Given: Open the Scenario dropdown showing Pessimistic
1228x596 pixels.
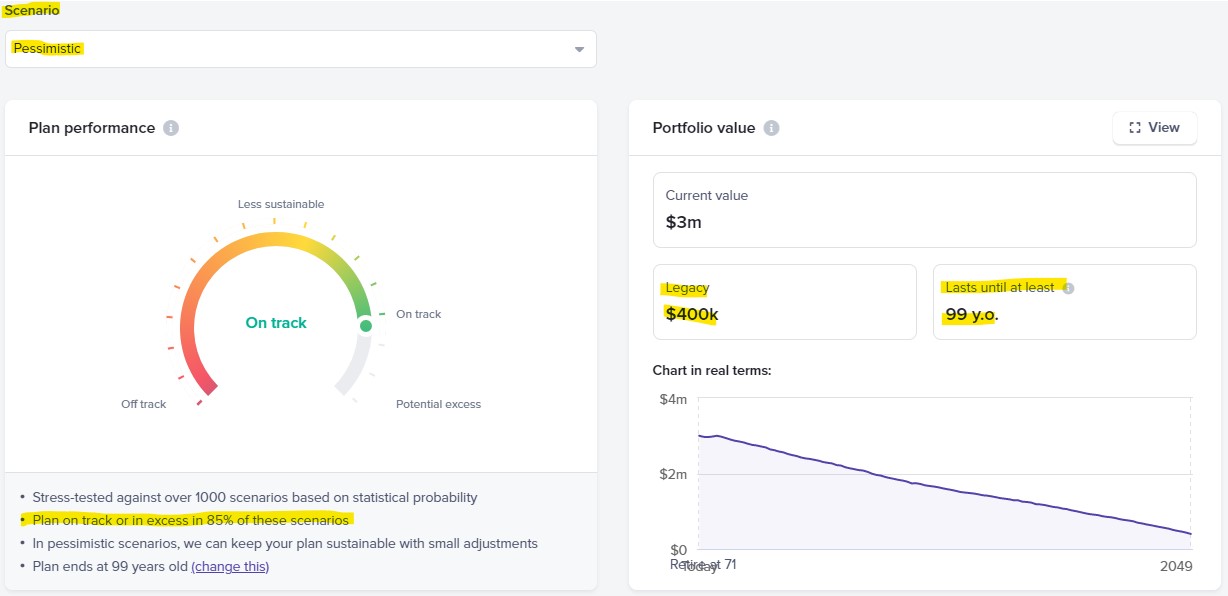Looking at the screenshot, I should click(x=300, y=49).
